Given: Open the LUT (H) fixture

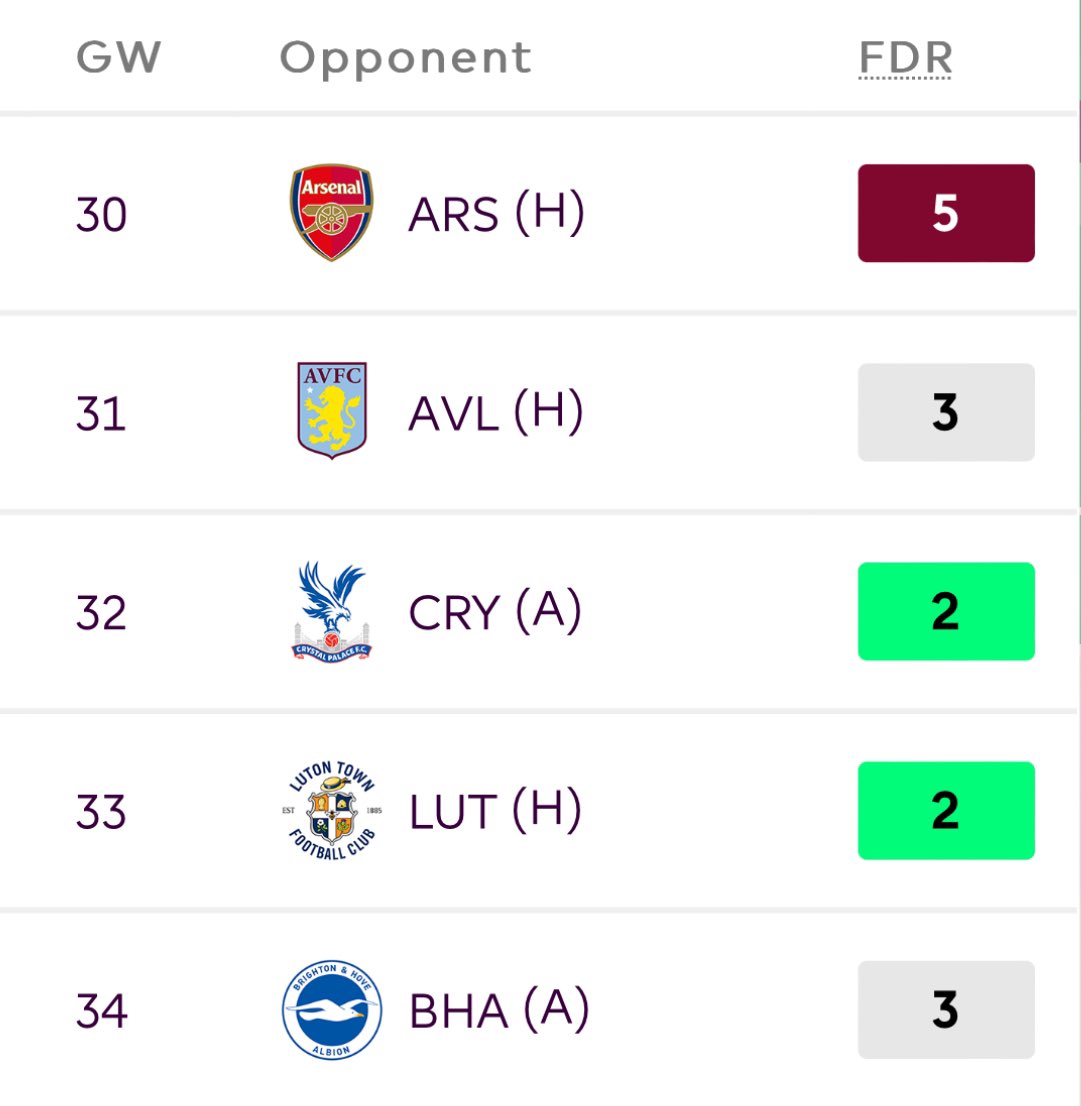Looking at the screenshot, I should tap(495, 810).
